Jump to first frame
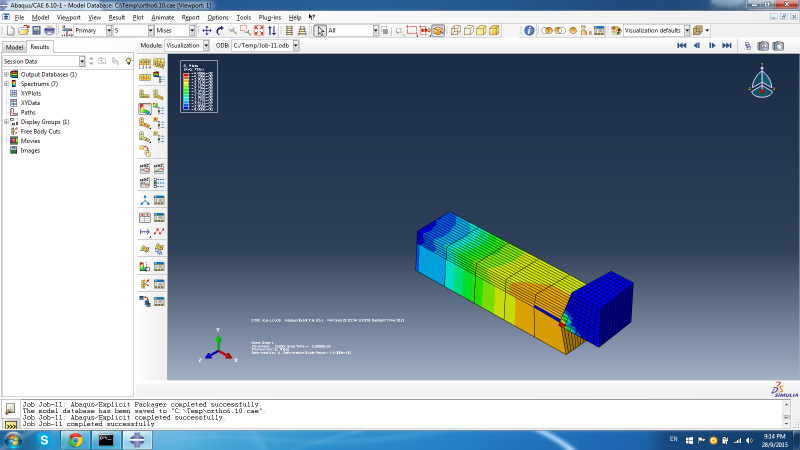The height and width of the screenshot is (450, 800). pyautogui.click(x=682, y=45)
